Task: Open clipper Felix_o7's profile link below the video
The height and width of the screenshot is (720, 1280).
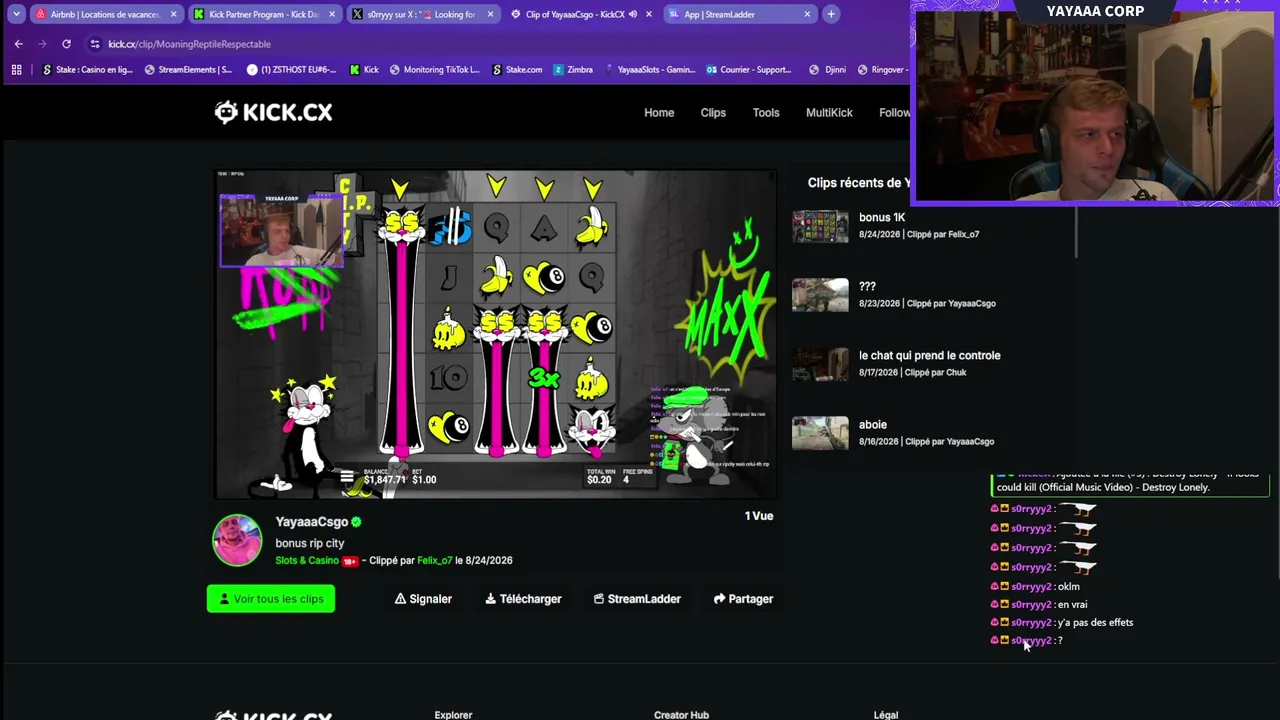Action: coord(435,561)
